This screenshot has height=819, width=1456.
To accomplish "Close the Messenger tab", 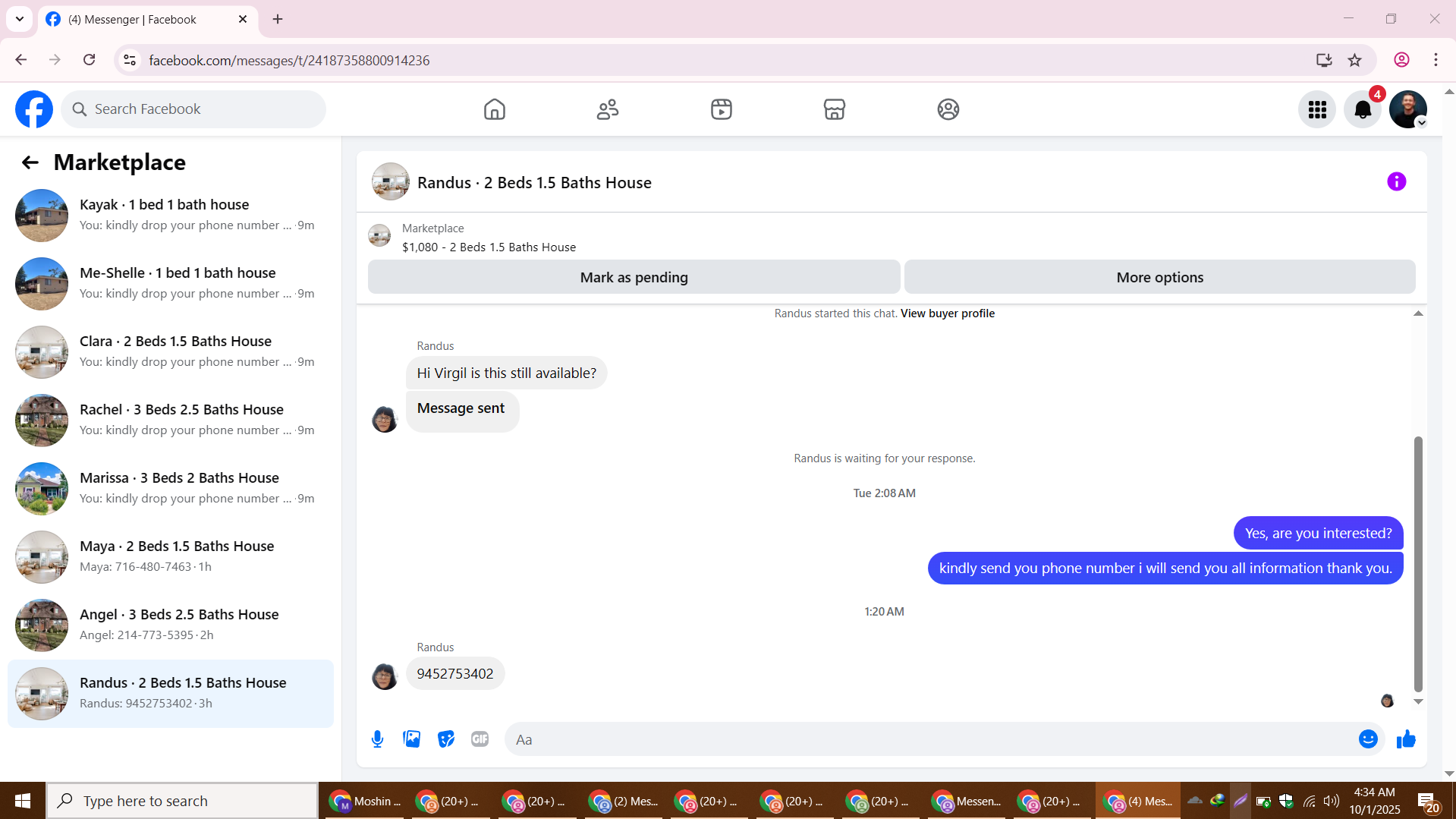I will pos(243,19).
